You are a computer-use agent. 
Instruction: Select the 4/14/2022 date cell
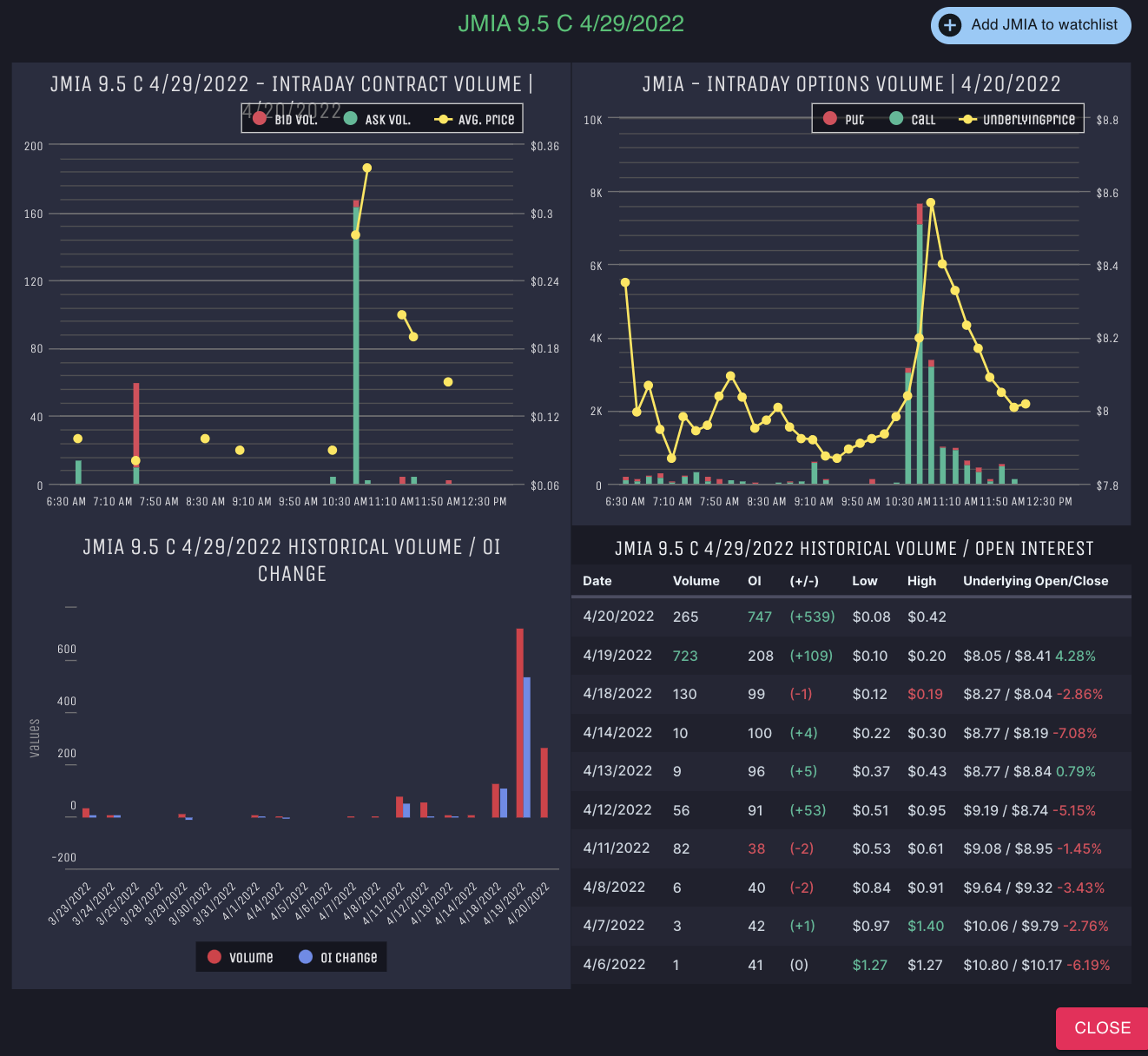point(617,733)
